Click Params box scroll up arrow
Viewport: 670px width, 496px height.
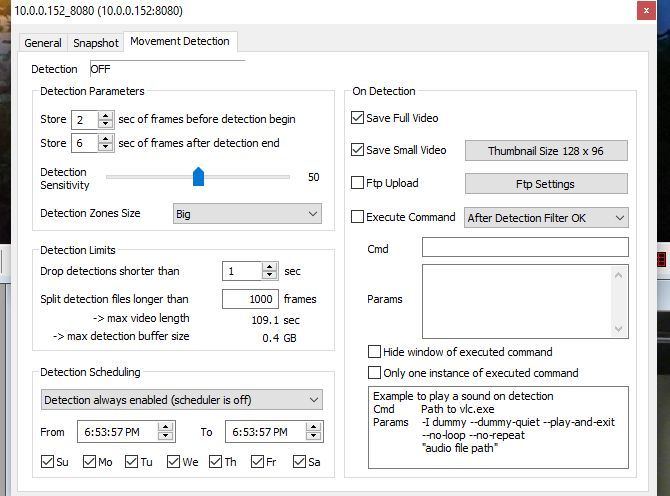coord(618,275)
